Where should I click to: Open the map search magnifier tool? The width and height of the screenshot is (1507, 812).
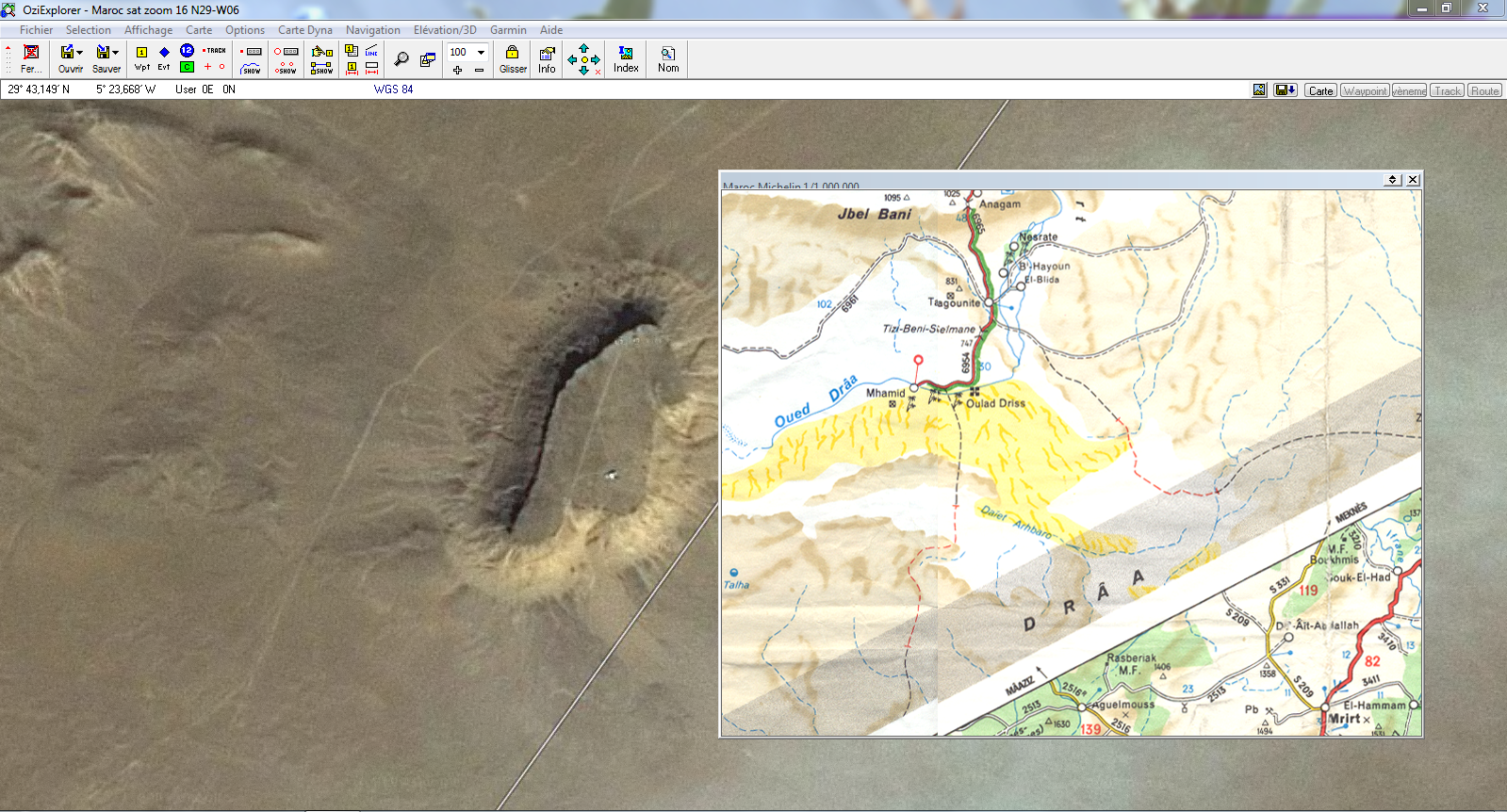pyautogui.click(x=401, y=59)
